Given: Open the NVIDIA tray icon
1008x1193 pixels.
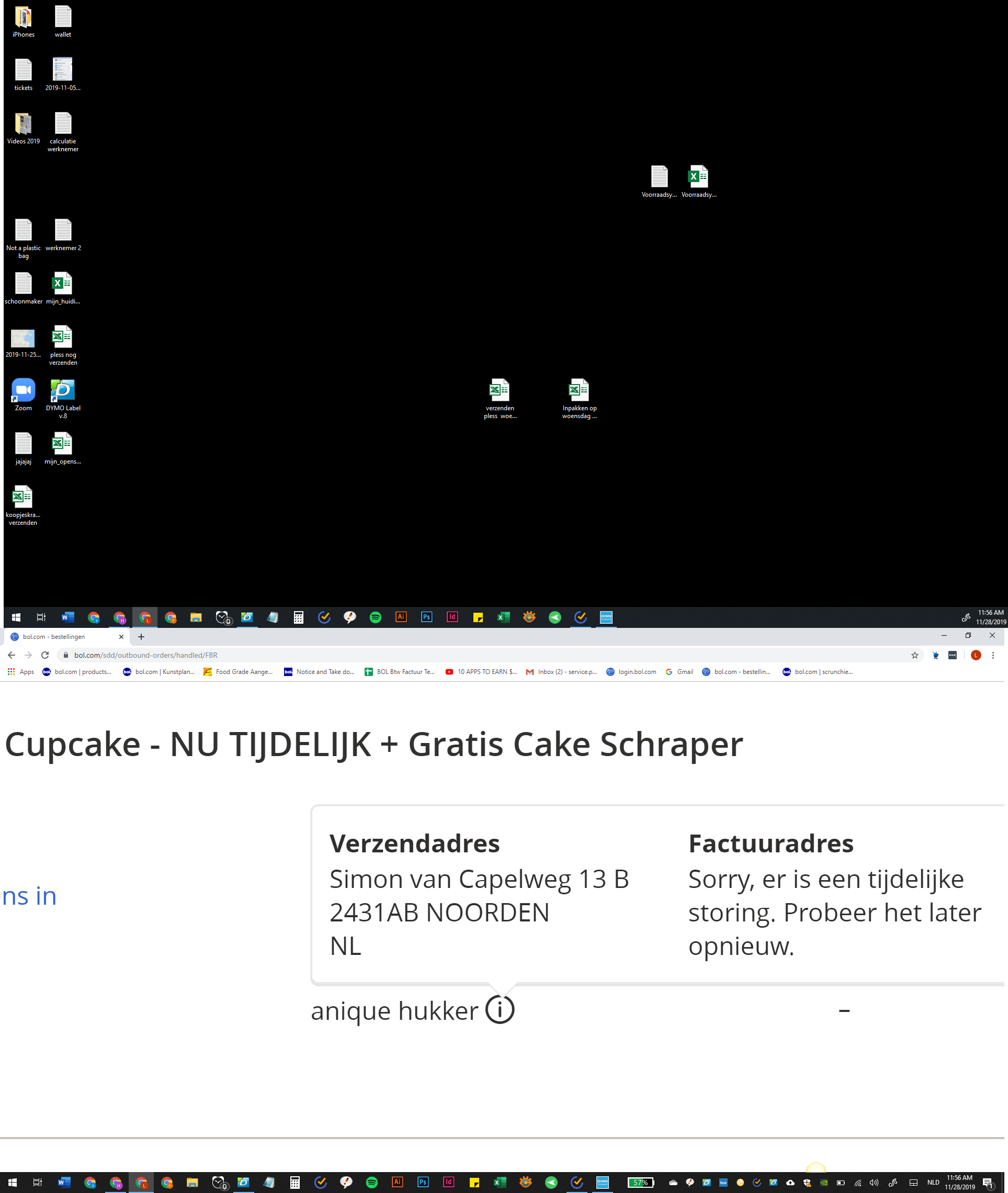Looking at the screenshot, I should pyautogui.click(x=823, y=1183).
